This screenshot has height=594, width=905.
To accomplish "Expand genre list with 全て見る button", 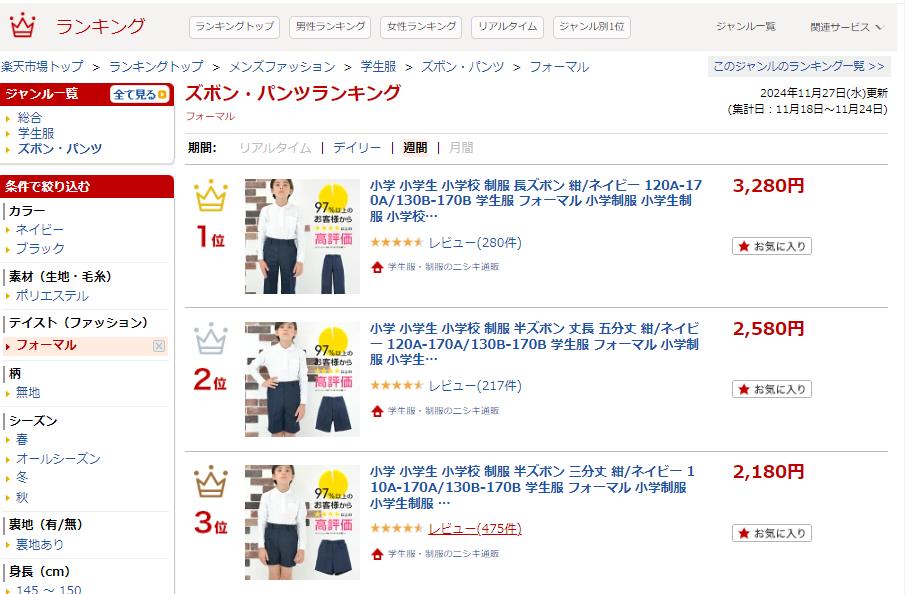I will pos(140,95).
